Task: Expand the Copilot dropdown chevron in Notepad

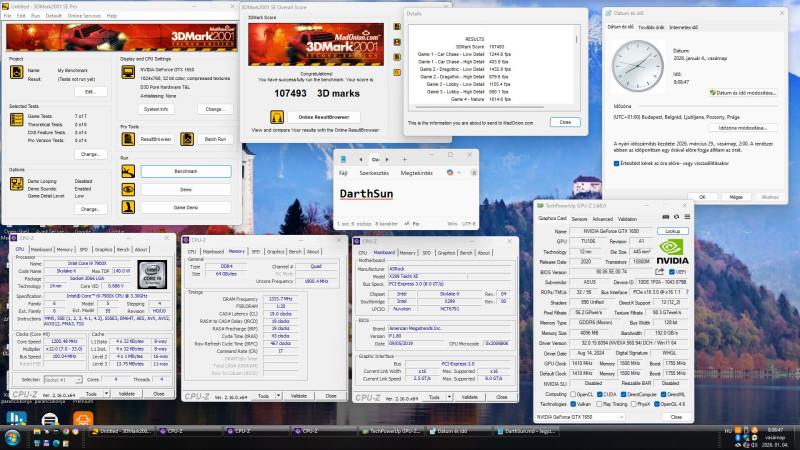Action: 459,173
